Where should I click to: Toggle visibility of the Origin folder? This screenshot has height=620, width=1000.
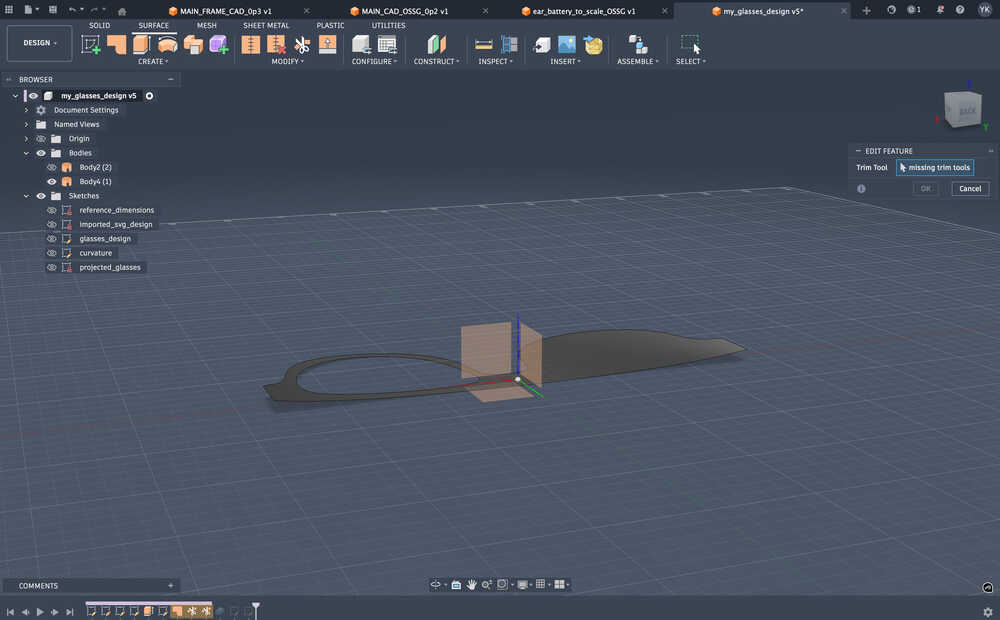(x=41, y=138)
